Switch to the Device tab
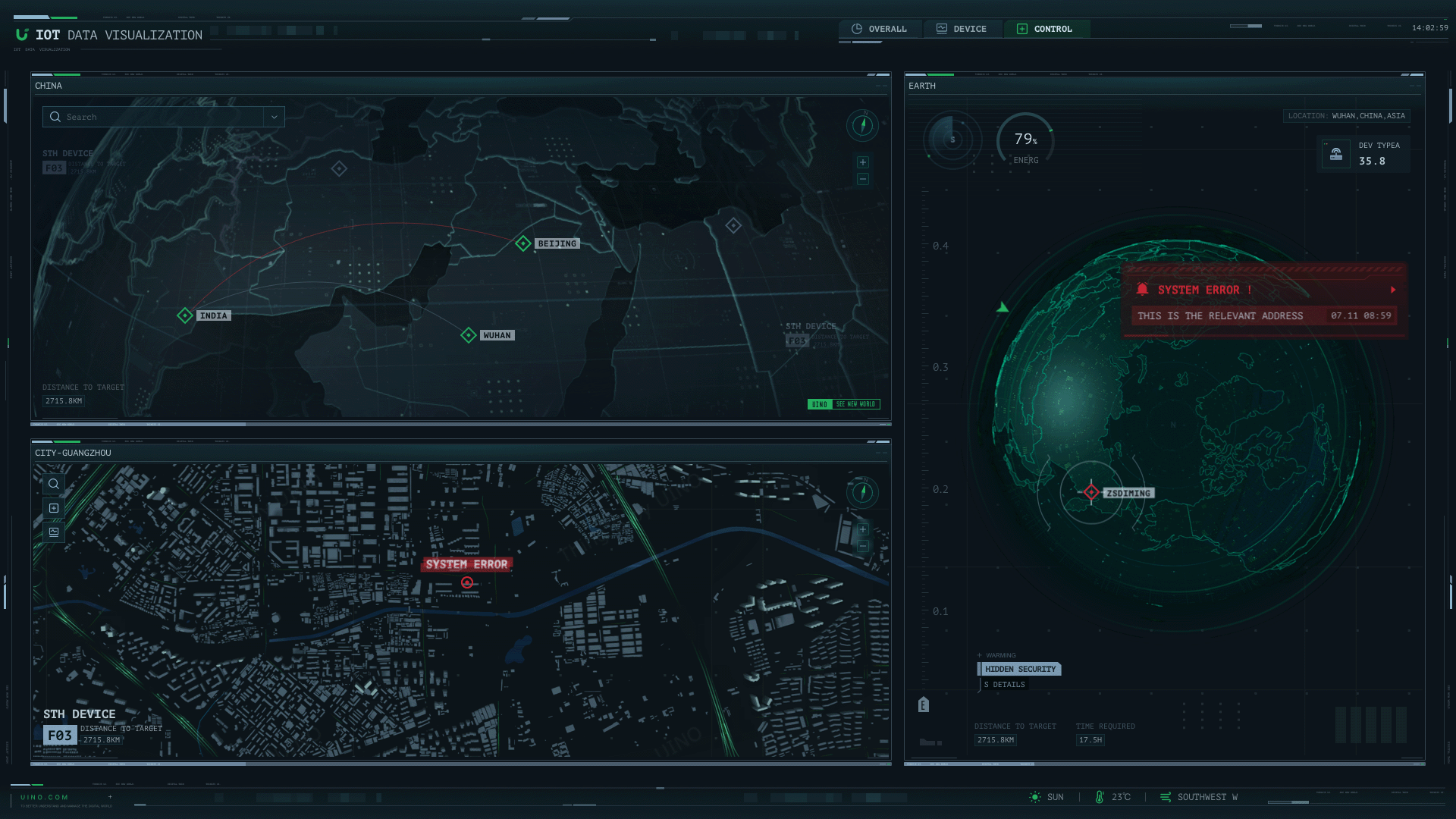This screenshot has width=1456, height=819. 962,29
